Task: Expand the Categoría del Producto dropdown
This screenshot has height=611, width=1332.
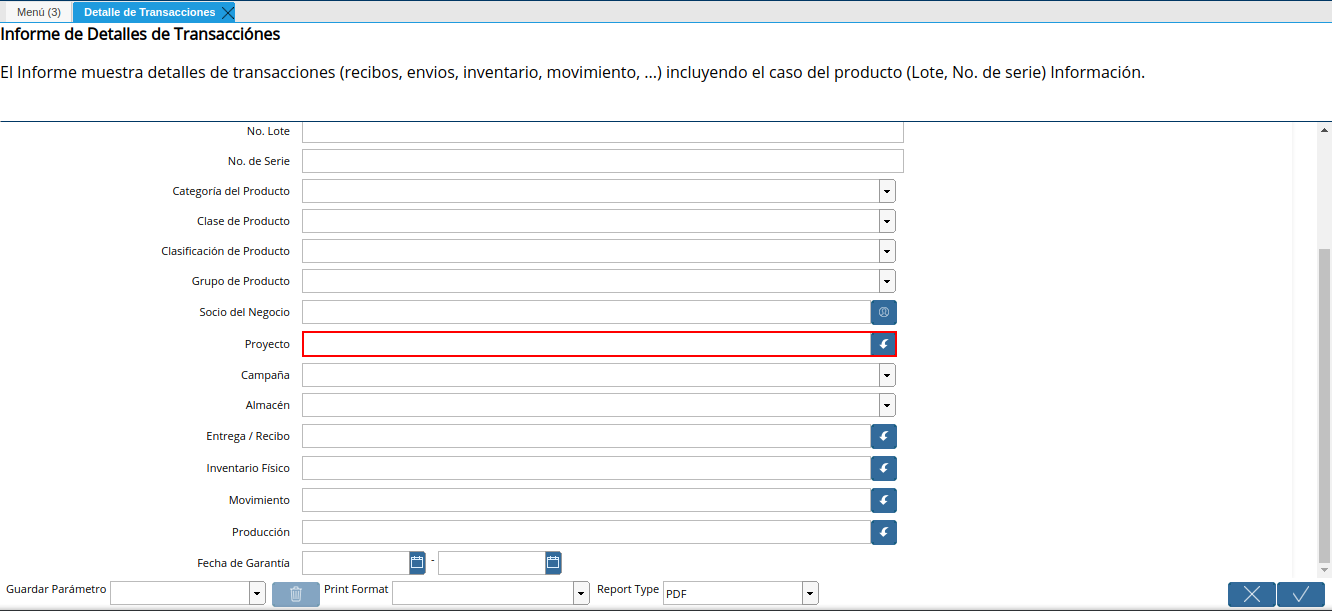Action: (x=887, y=191)
